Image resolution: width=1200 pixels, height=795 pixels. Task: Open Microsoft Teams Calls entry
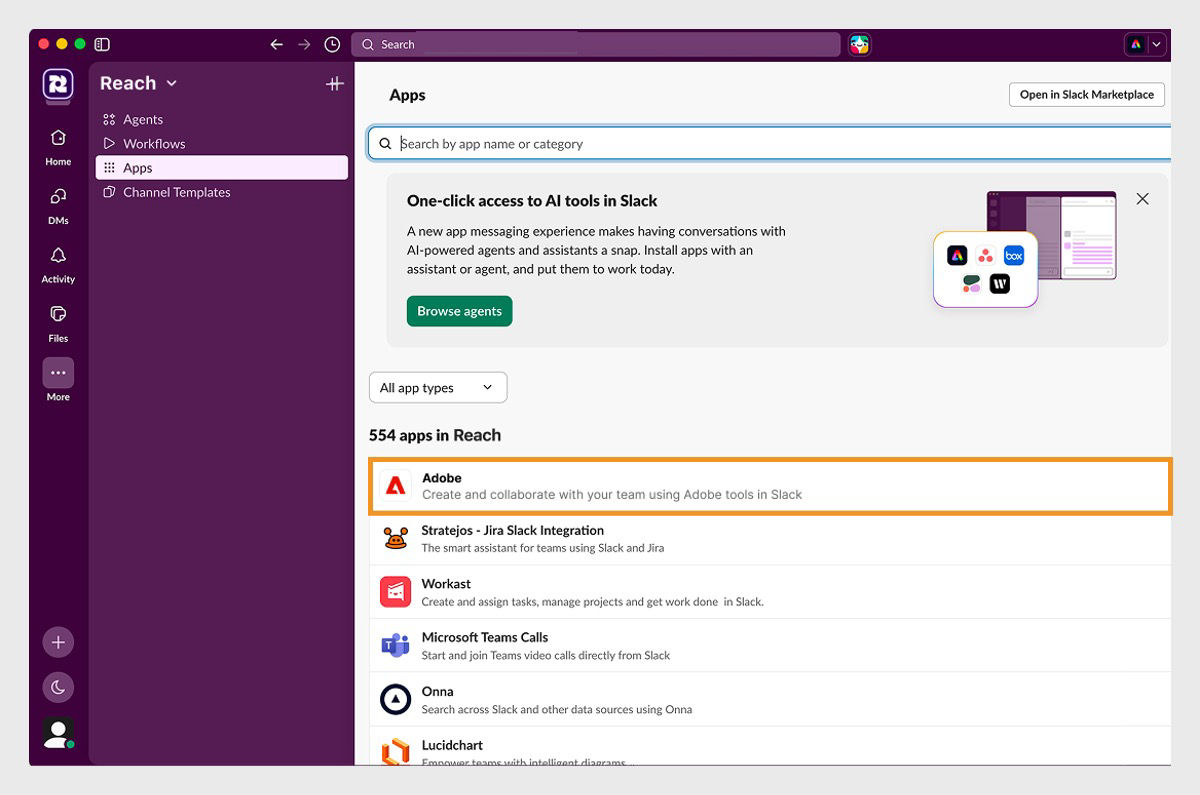coord(770,646)
